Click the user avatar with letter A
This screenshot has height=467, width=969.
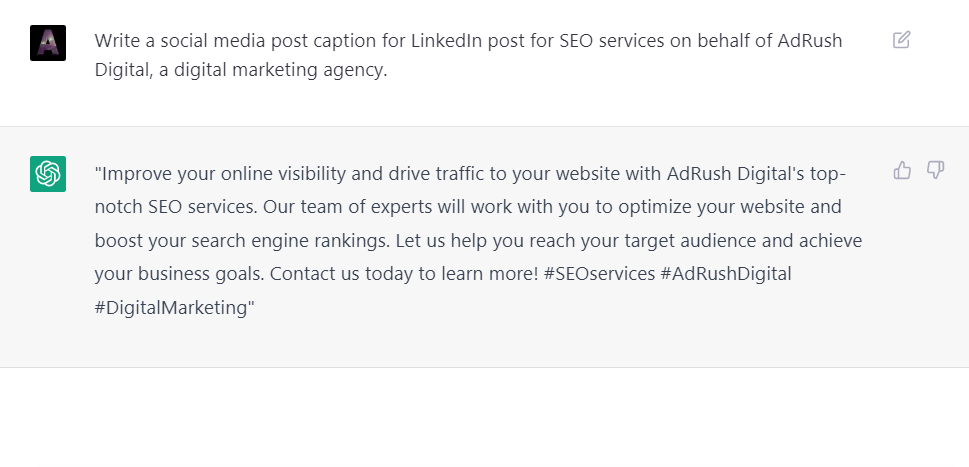tap(48, 43)
